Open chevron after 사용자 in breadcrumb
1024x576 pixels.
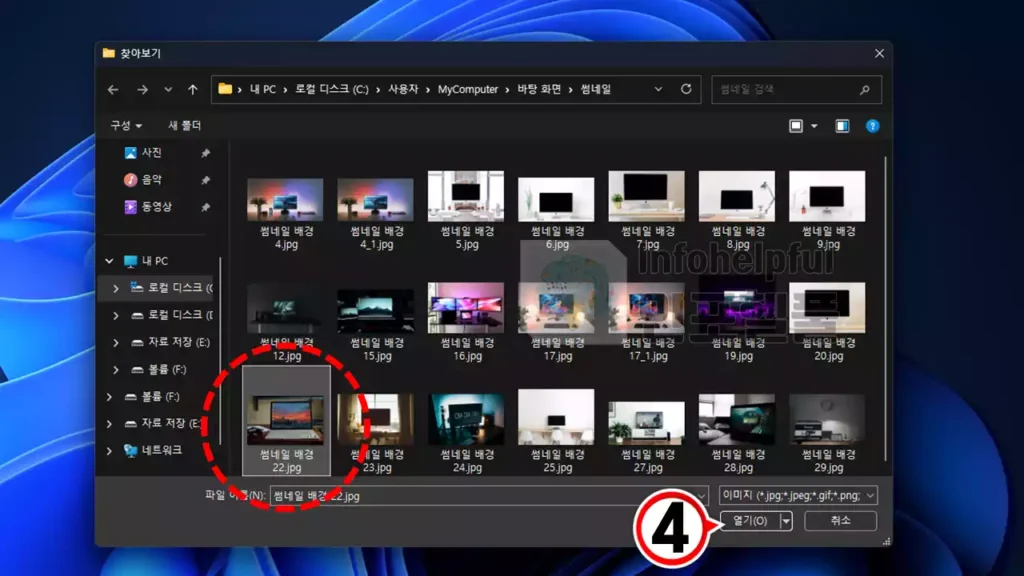coord(428,89)
